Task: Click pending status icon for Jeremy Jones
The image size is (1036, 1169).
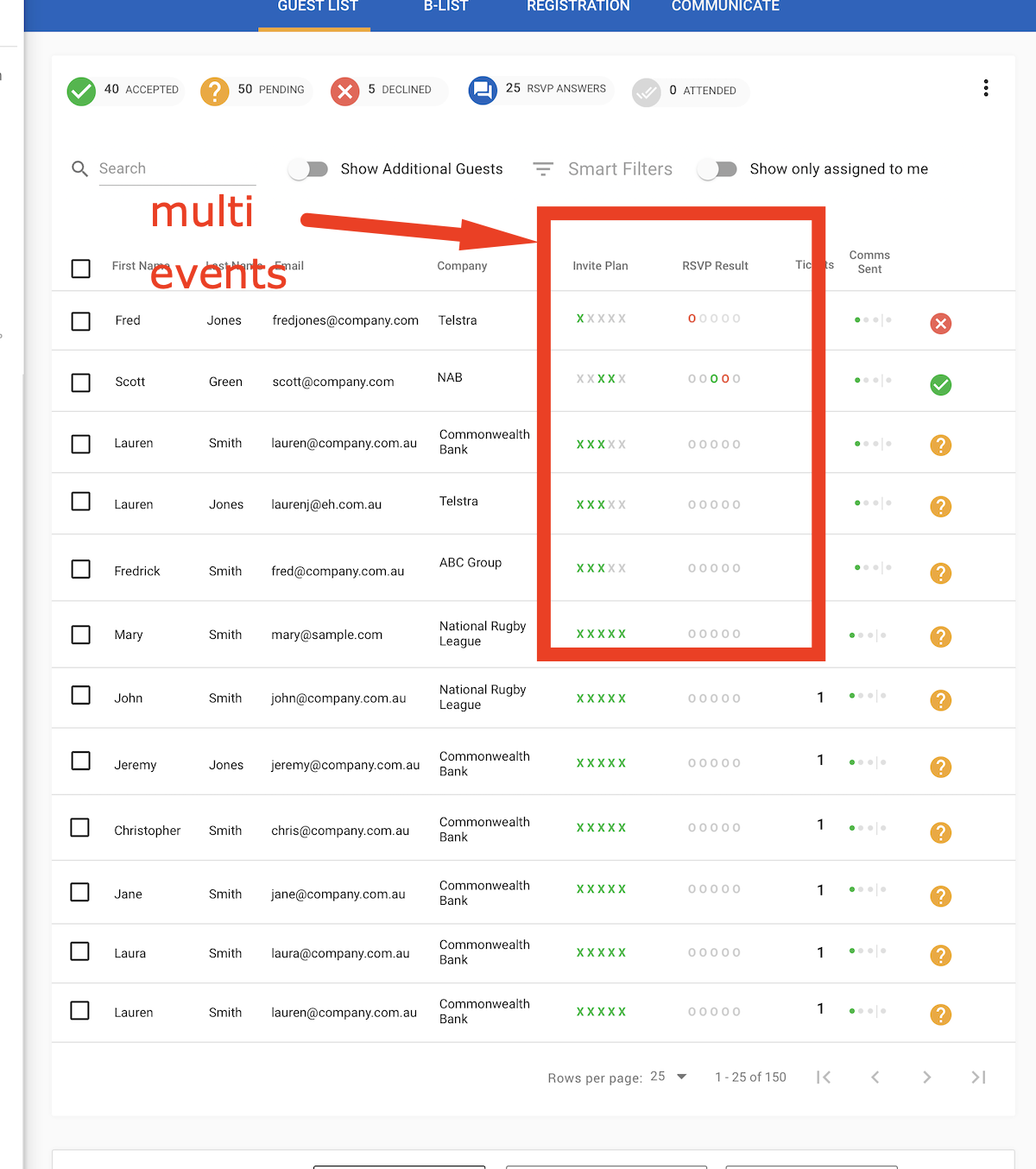Action: [x=941, y=767]
